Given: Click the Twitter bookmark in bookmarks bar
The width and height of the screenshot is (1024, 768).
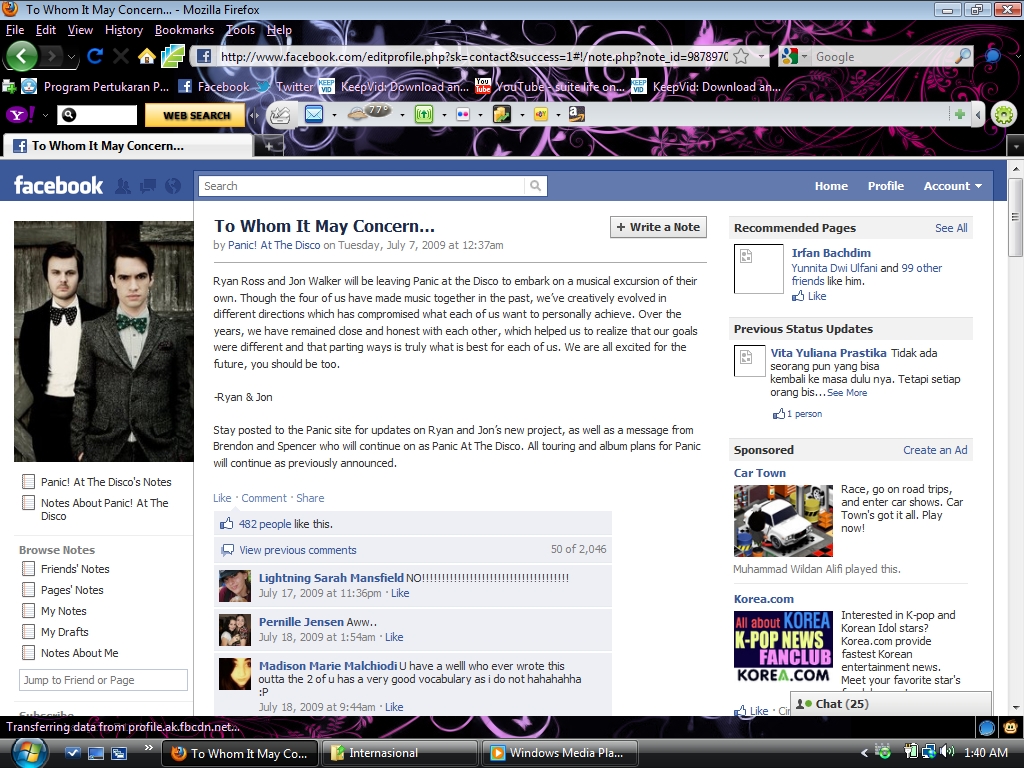Looking at the screenshot, I should (x=285, y=86).
